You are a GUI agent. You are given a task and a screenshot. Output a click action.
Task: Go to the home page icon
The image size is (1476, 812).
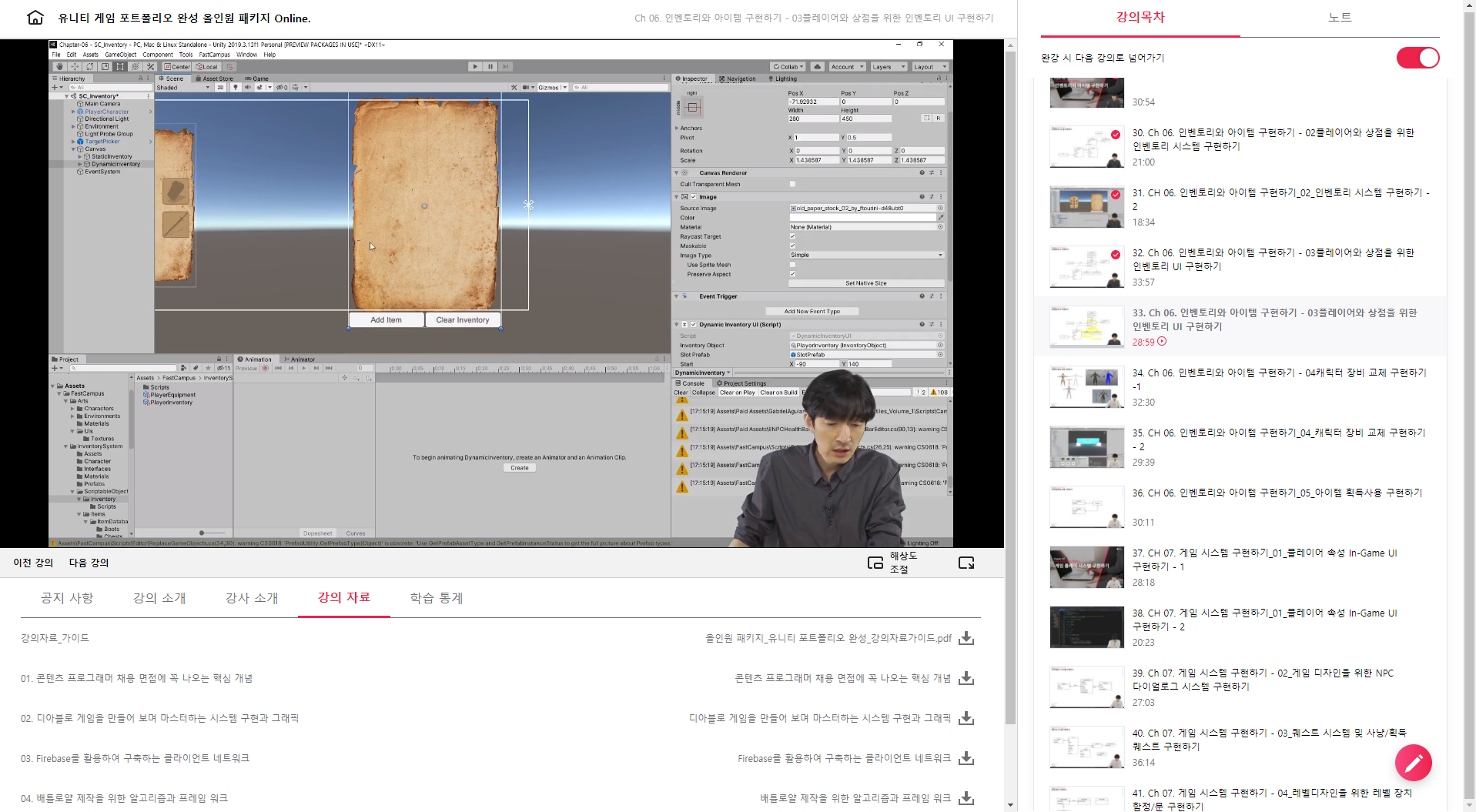(x=35, y=17)
